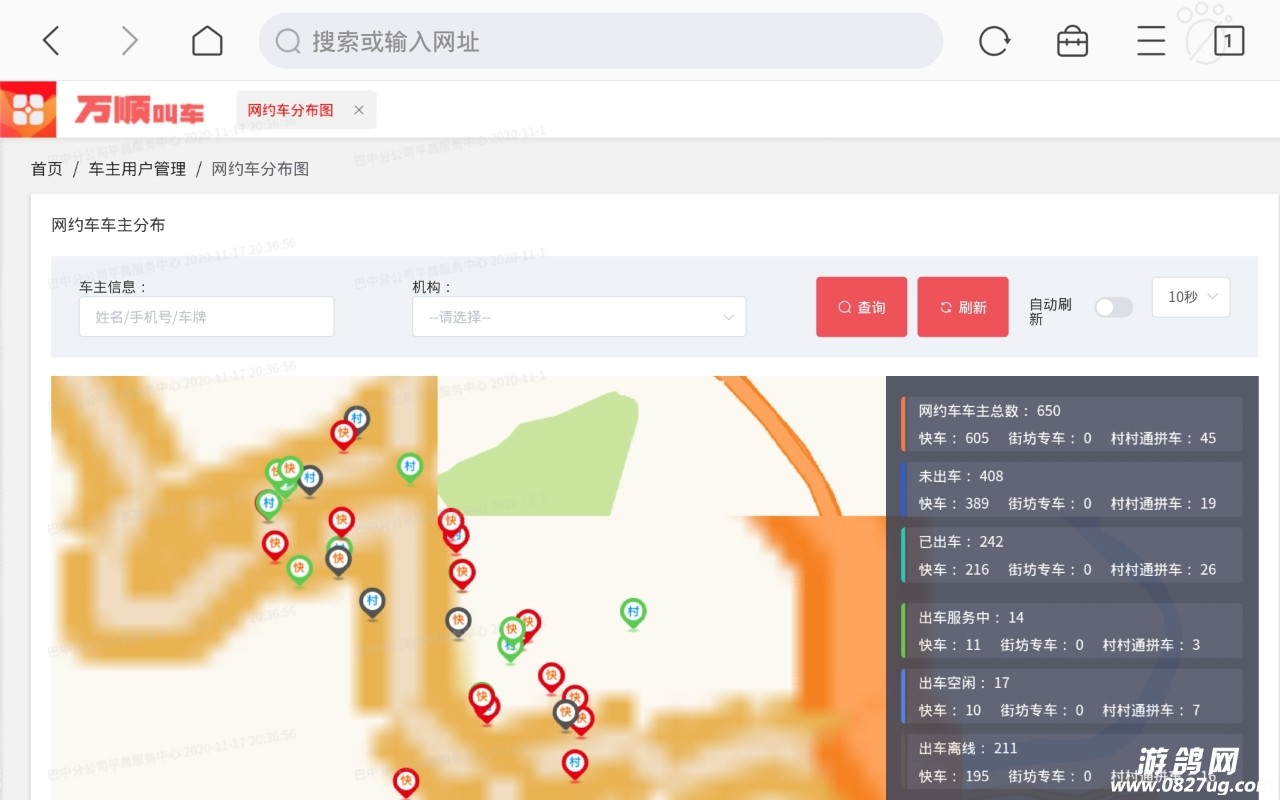The height and width of the screenshot is (800, 1280).
Task: Toggle the 自动刷新 switch
Action: click(1113, 307)
